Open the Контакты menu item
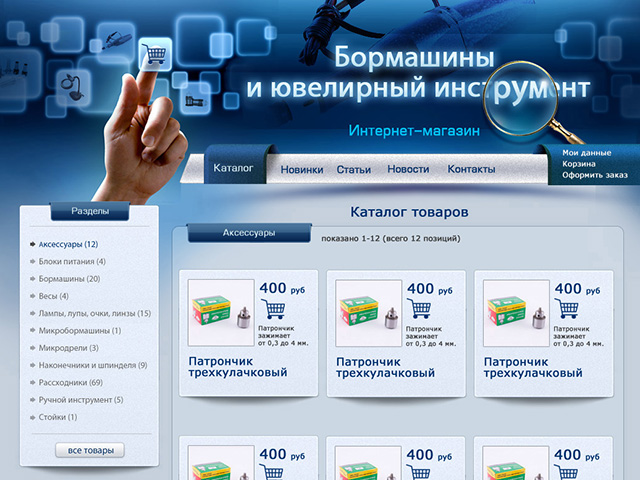The image size is (640, 480). click(471, 169)
